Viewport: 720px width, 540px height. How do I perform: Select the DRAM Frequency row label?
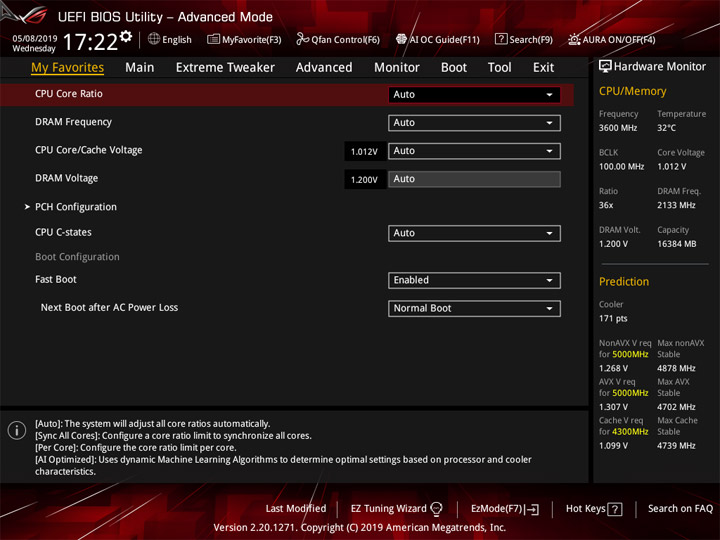[73, 122]
